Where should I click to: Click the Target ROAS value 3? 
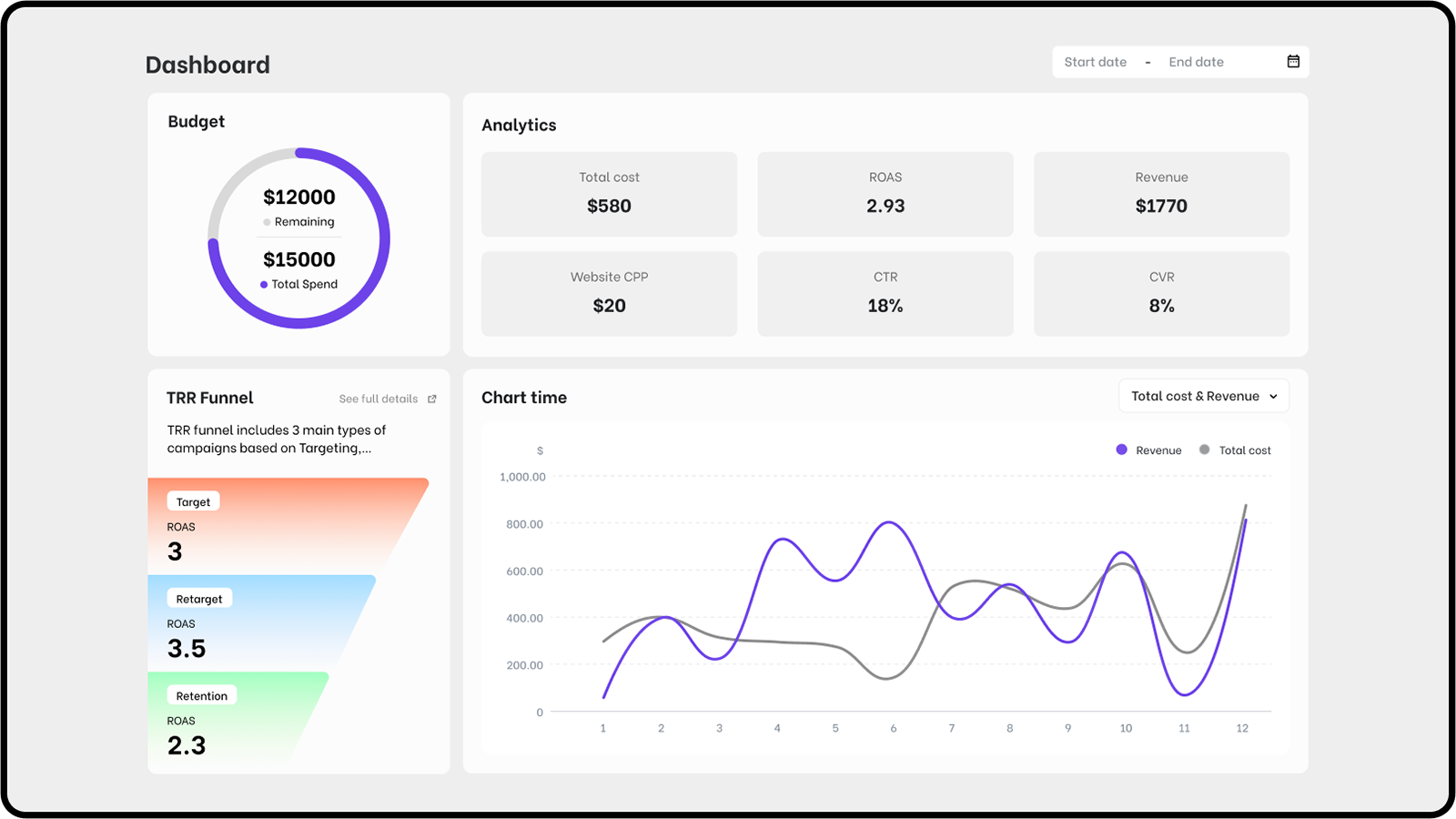tap(175, 551)
